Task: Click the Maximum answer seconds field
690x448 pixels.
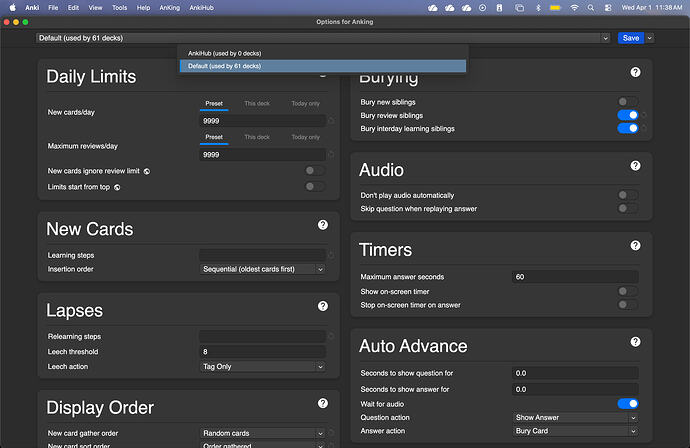Action: (x=575, y=277)
